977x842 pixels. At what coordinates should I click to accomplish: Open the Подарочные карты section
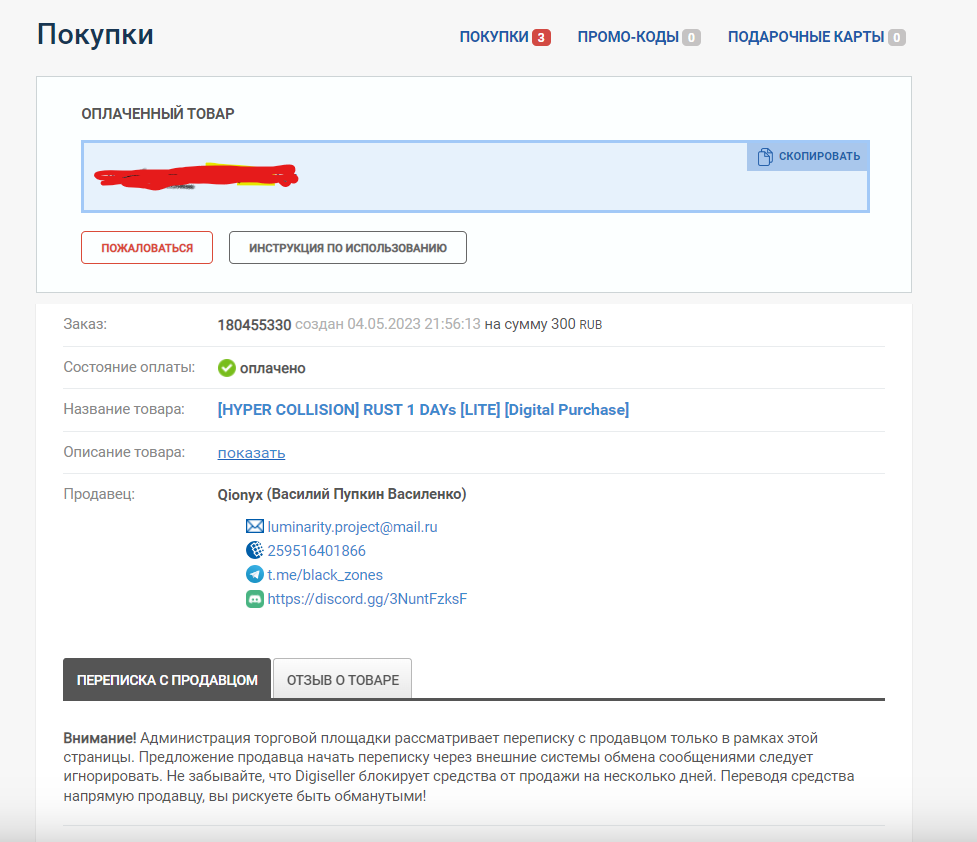pos(806,37)
